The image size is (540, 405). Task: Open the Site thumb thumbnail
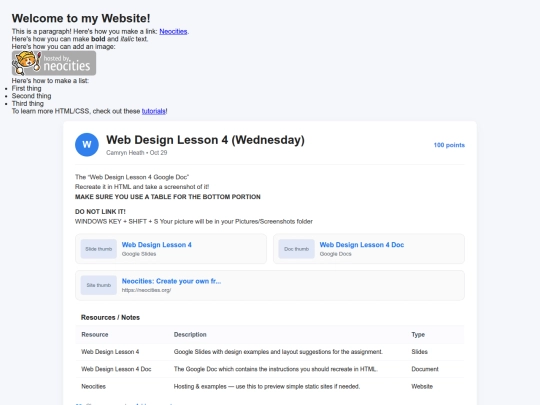click(x=98, y=285)
